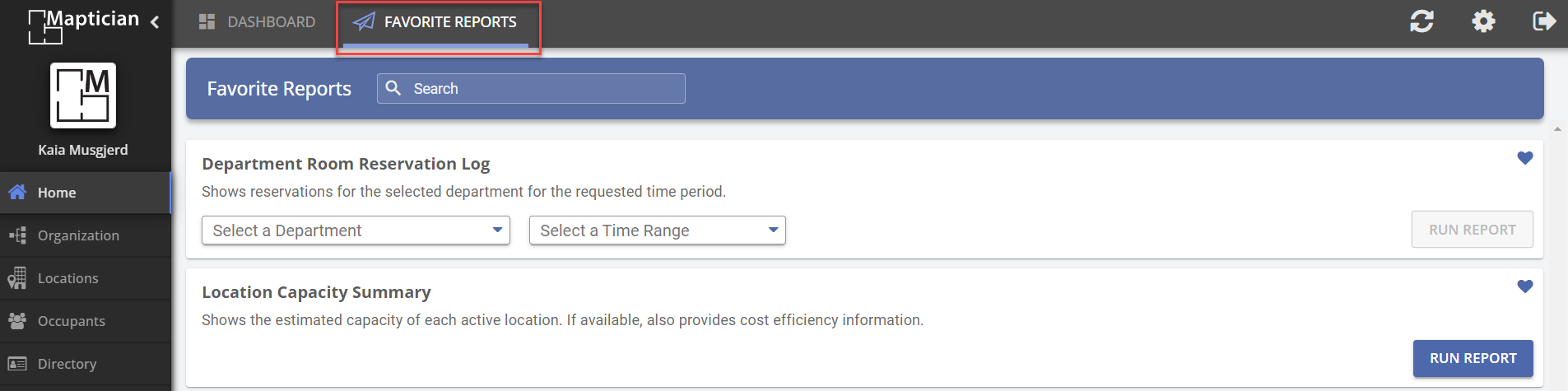Navigate to Occupants in the sidebar
The width and height of the screenshot is (1568, 391).
tap(86, 321)
